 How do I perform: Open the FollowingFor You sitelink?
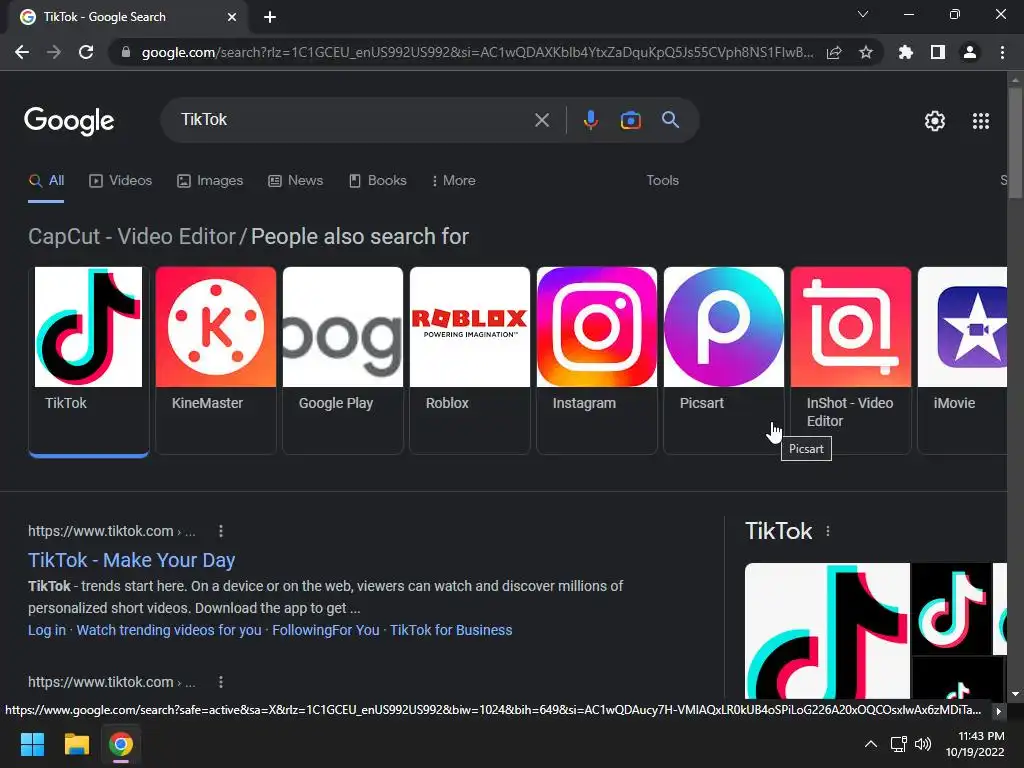325,630
